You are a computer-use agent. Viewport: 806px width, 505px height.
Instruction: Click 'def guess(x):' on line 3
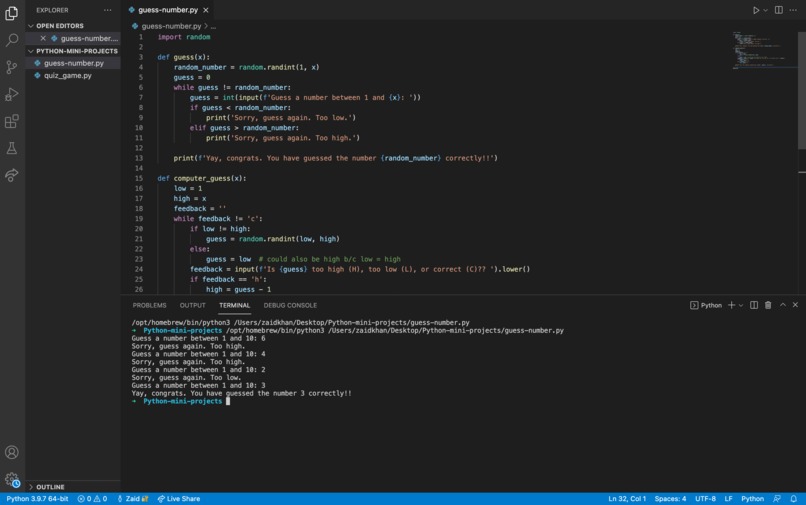tap(184, 57)
